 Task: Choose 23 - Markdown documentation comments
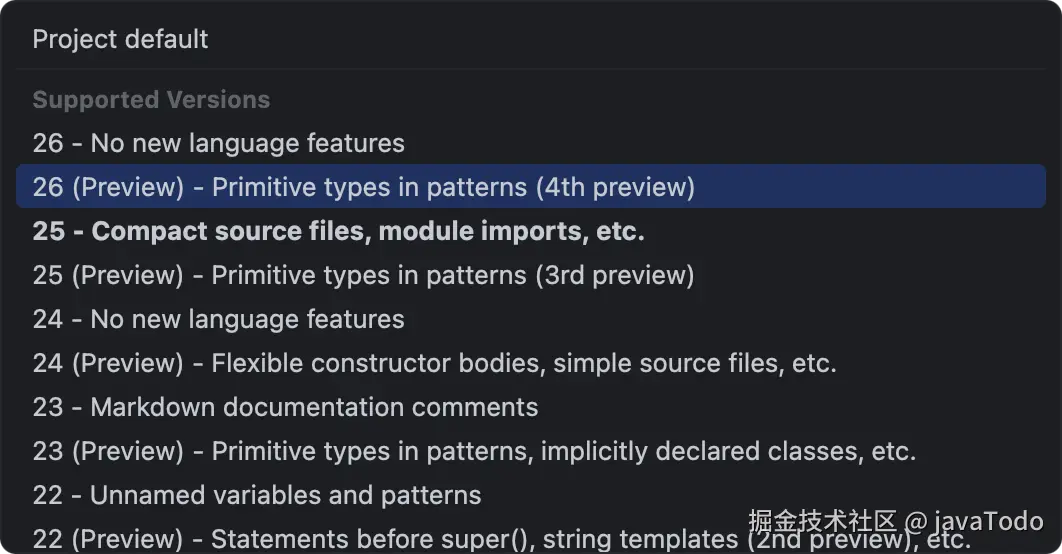click(285, 407)
